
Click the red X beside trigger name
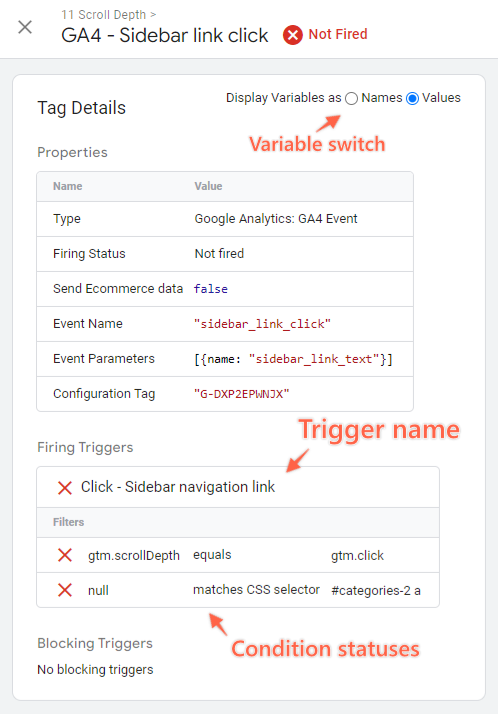point(65,488)
